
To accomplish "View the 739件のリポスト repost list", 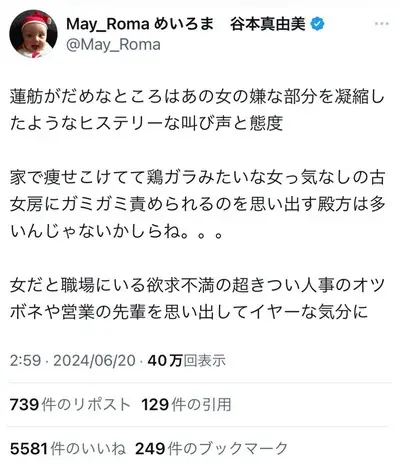I will [70, 405].
